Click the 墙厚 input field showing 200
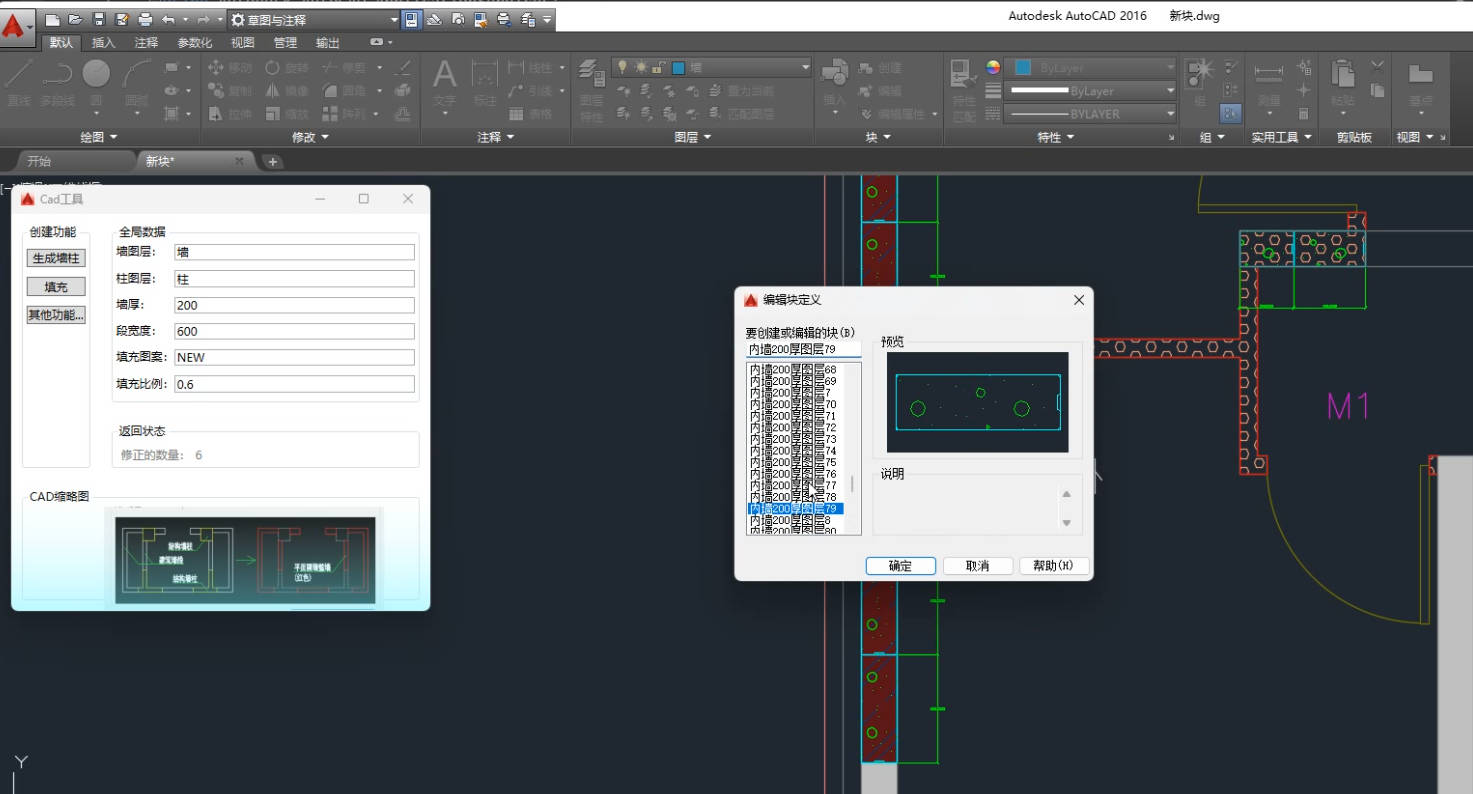 click(293, 305)
